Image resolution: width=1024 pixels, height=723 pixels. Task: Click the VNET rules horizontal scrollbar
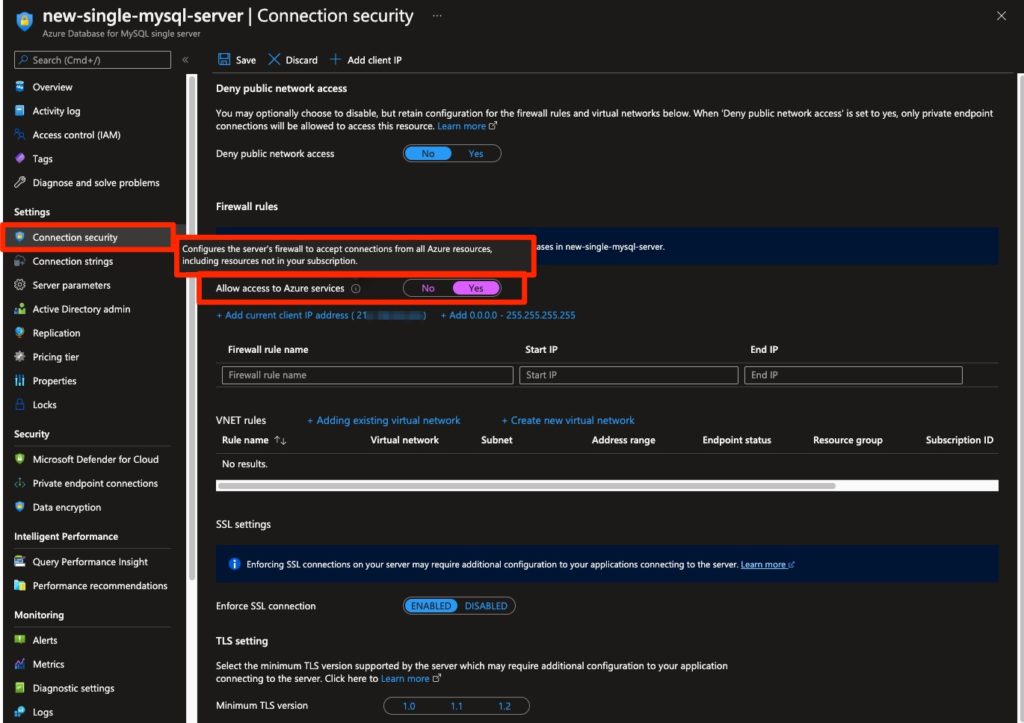click(x=526, y=485)
